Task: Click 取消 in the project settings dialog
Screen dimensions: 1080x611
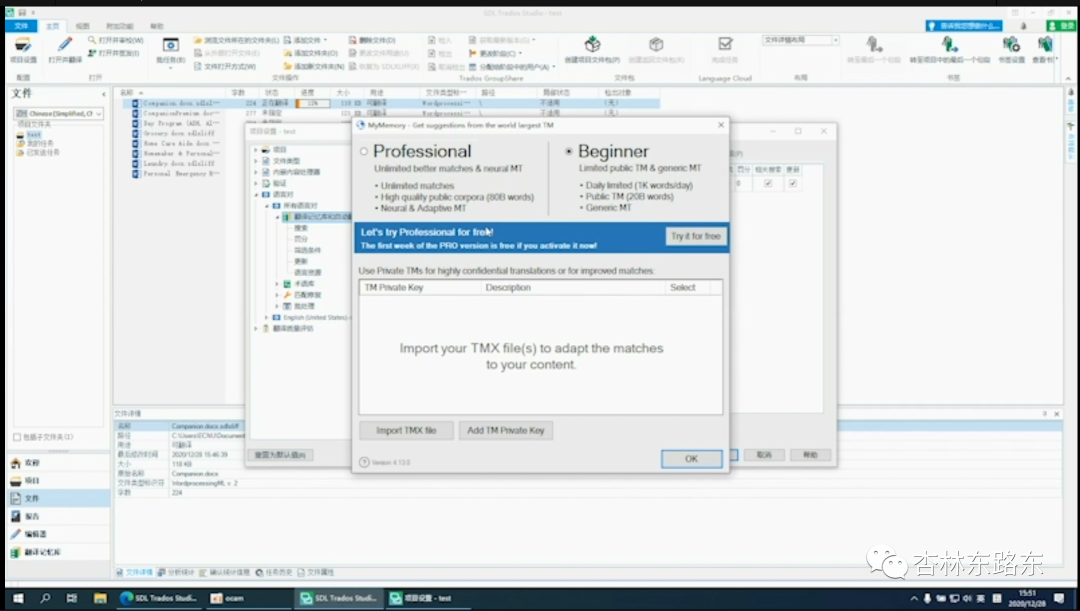Action: tap(765, 455)
